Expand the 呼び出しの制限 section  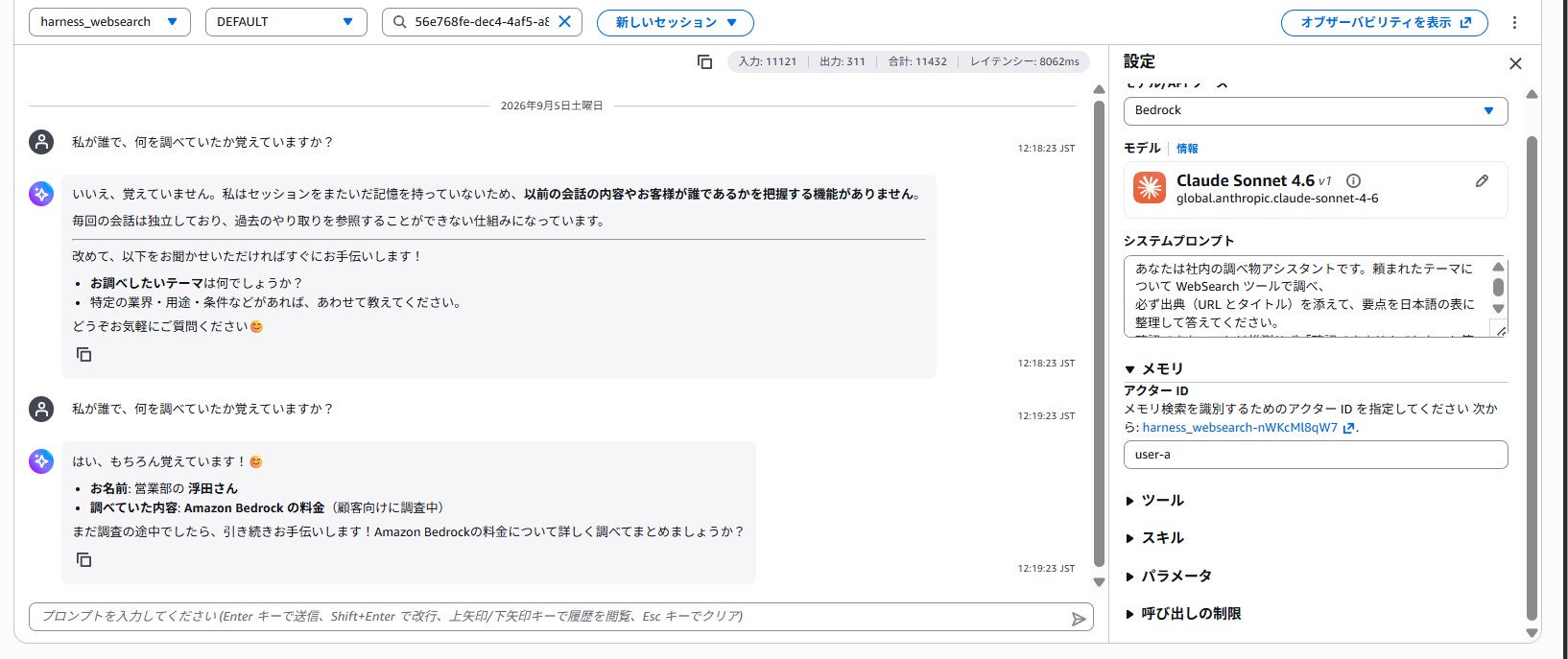1182,613
